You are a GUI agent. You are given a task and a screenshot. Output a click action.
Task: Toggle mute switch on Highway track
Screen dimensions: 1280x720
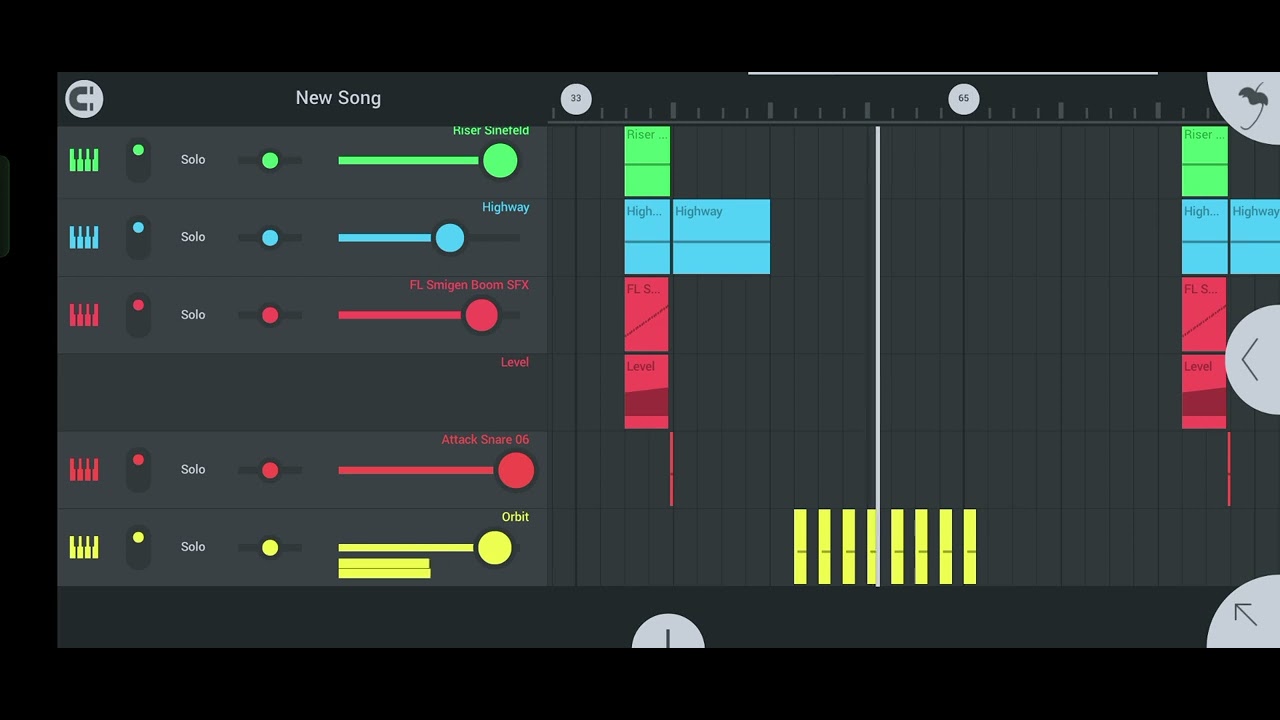click(x=138, y=237)
